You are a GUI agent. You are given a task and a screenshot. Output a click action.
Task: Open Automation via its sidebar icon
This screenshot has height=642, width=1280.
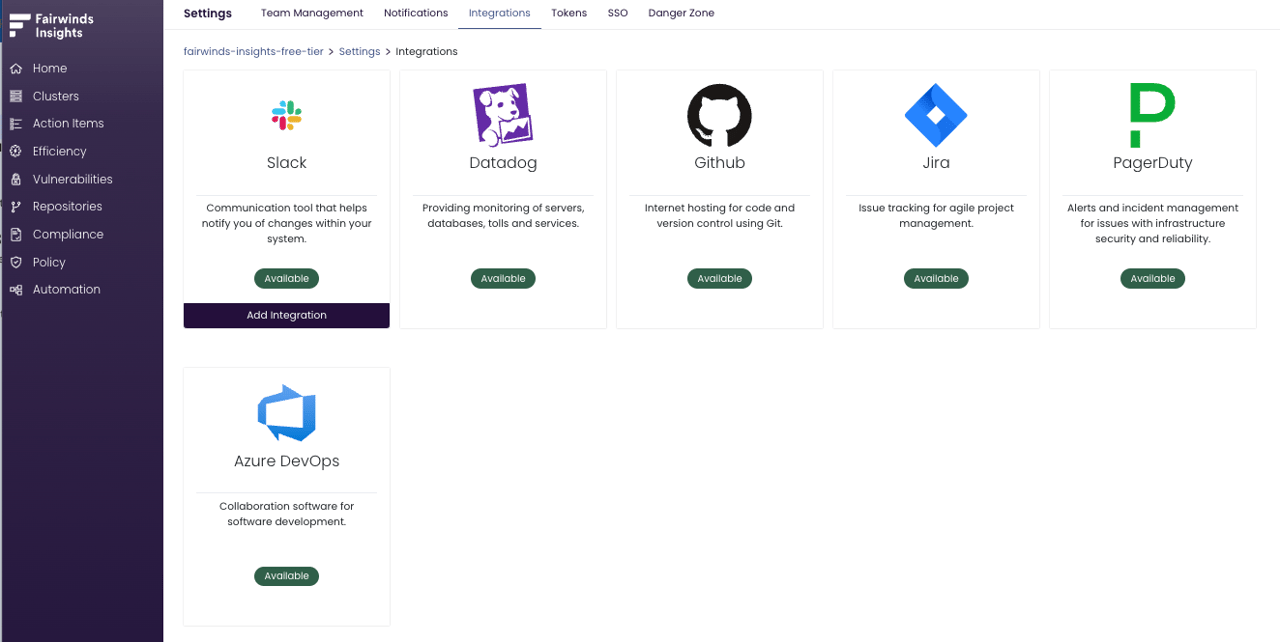pos(14,289)
